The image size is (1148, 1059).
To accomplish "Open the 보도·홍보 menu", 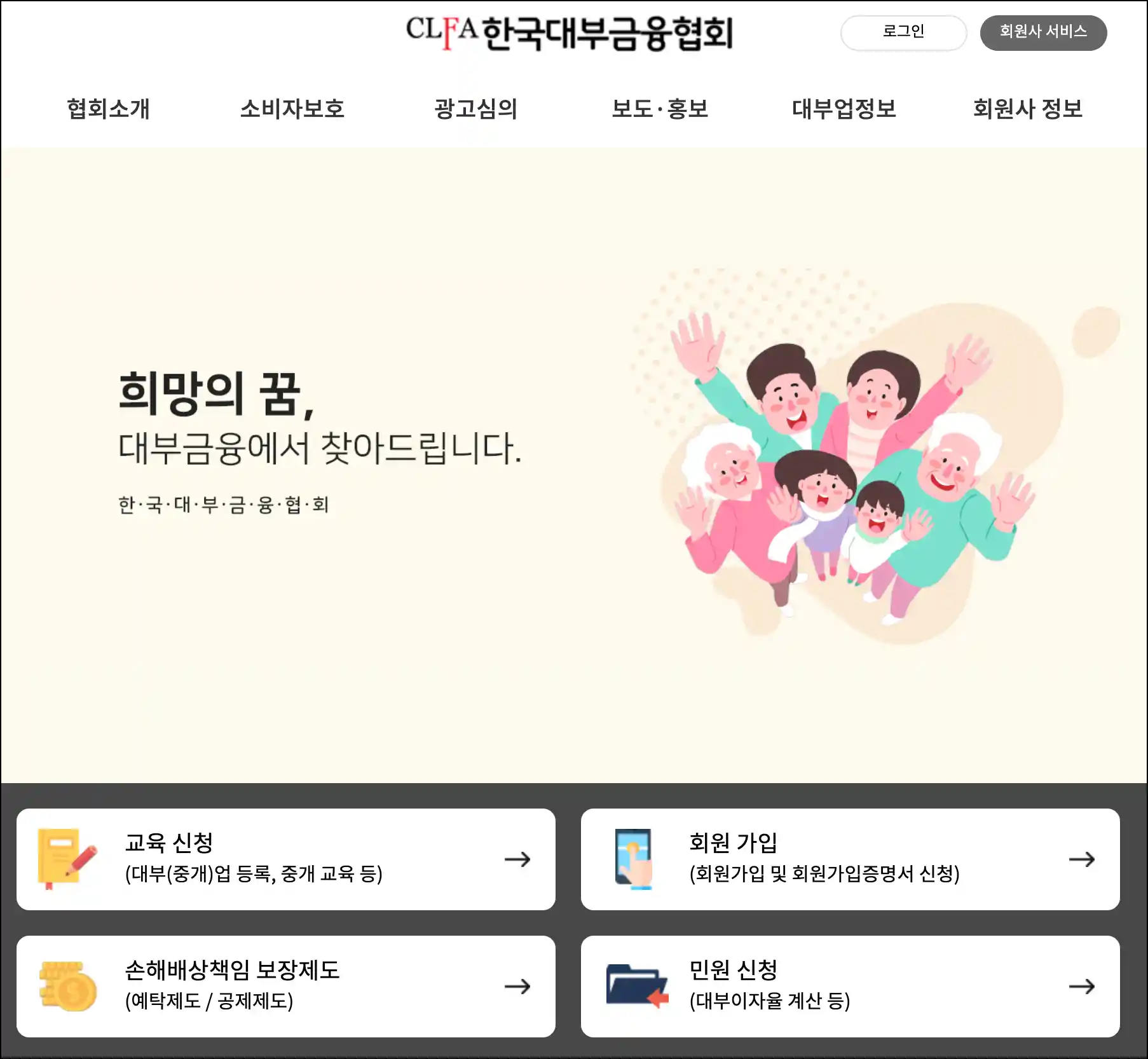I will pyautogui.click(x=660, y=109).
